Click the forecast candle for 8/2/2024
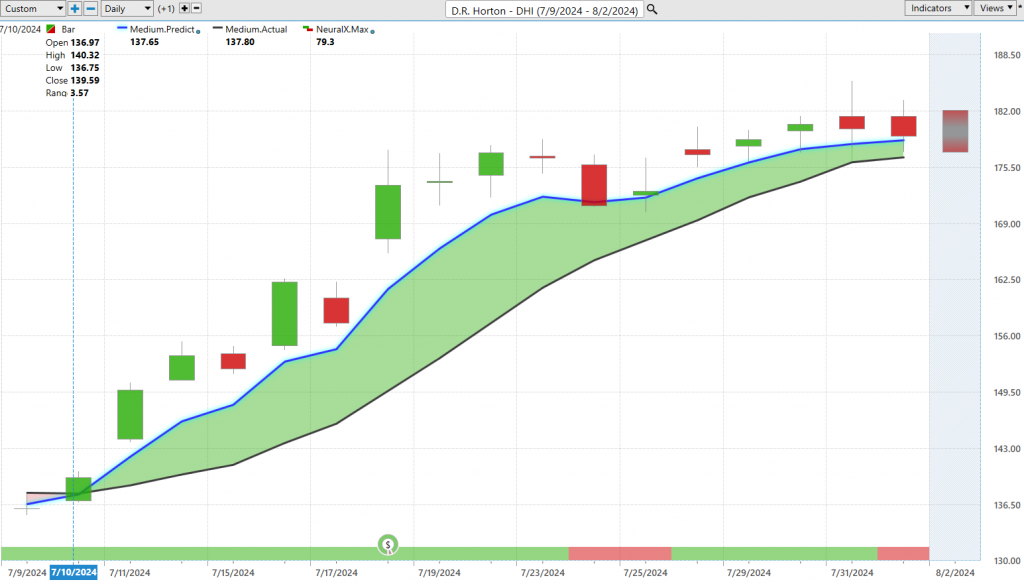The height and width of the screenshot is (584, 1024). [955, 131]
